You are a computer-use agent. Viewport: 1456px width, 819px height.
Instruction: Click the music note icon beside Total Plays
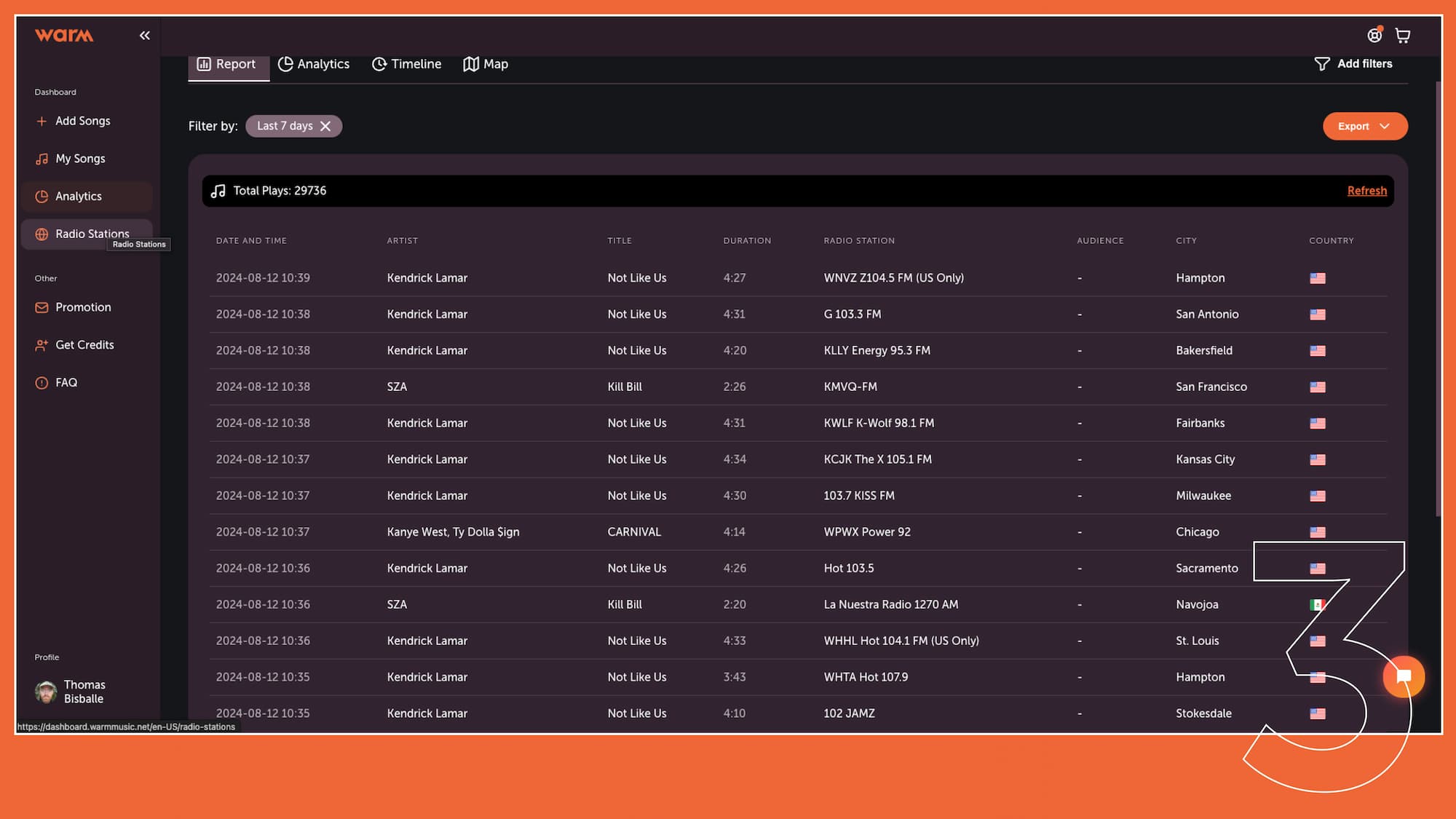pyautogui.click(x=218, y=191)
